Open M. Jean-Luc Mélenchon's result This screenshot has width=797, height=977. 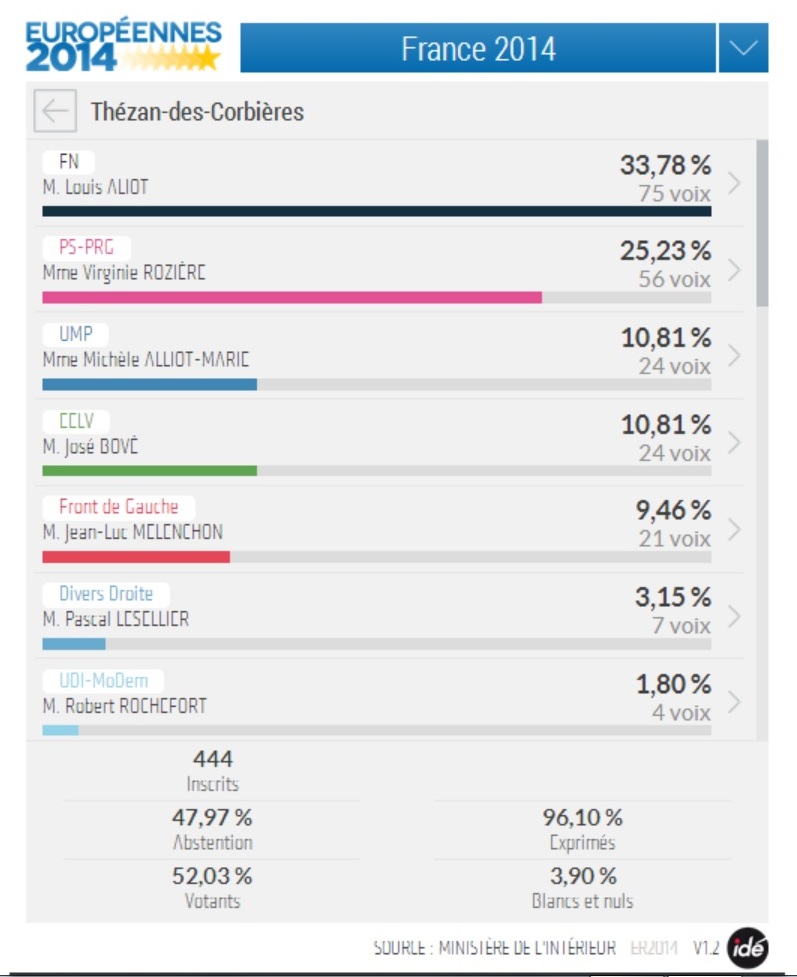pyautogui.click(x=132, y=532)
